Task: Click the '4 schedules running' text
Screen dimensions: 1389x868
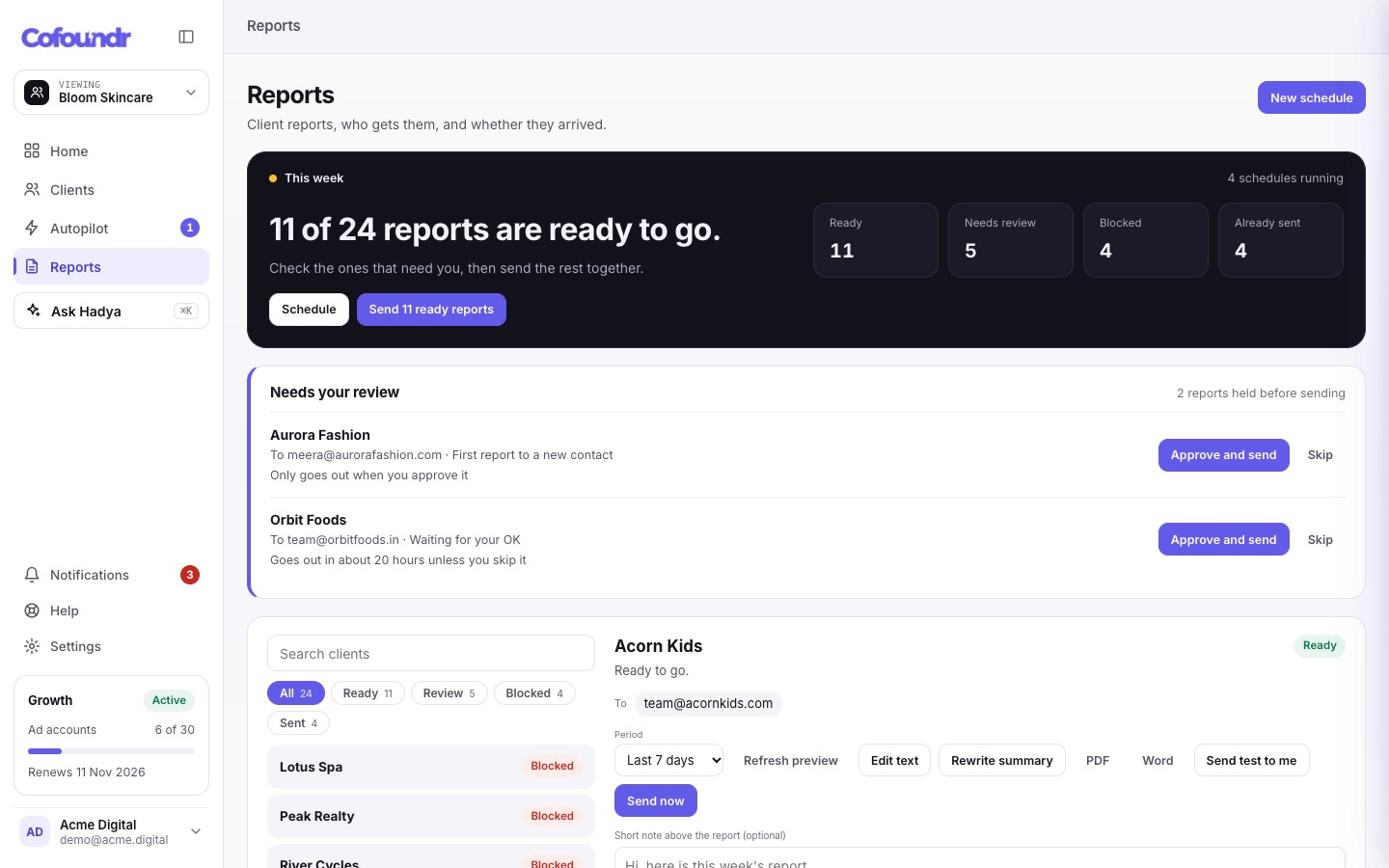Action: 1285,177
